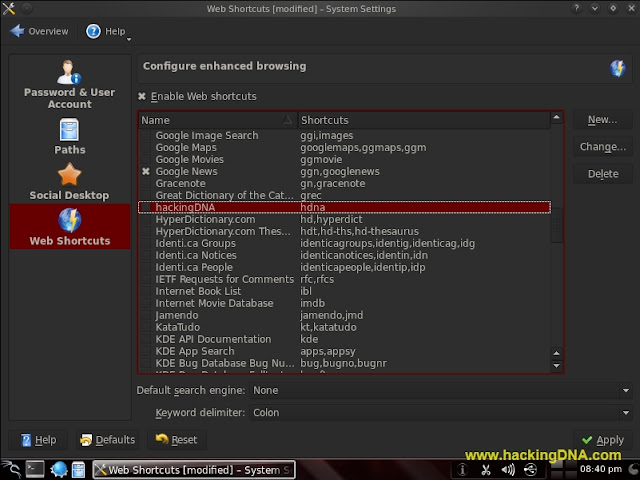Screen dimensions: 640x480
Task: Open the volume control tray icon
Action: pyautogui.click(x=508, y=470)
